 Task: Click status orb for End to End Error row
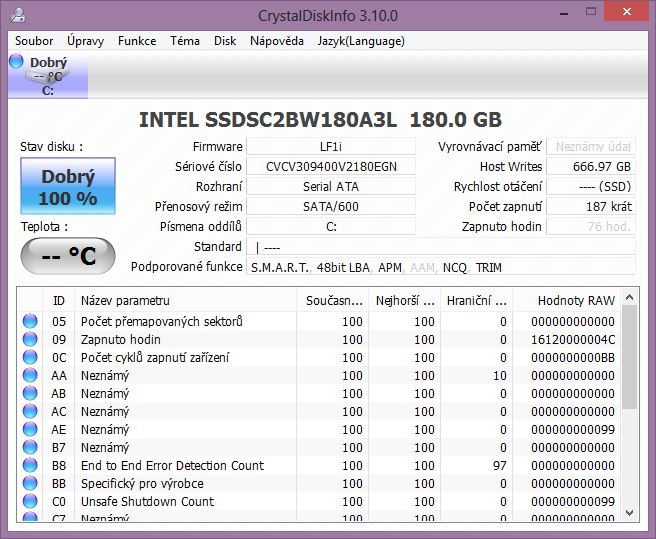click(30, 466)
